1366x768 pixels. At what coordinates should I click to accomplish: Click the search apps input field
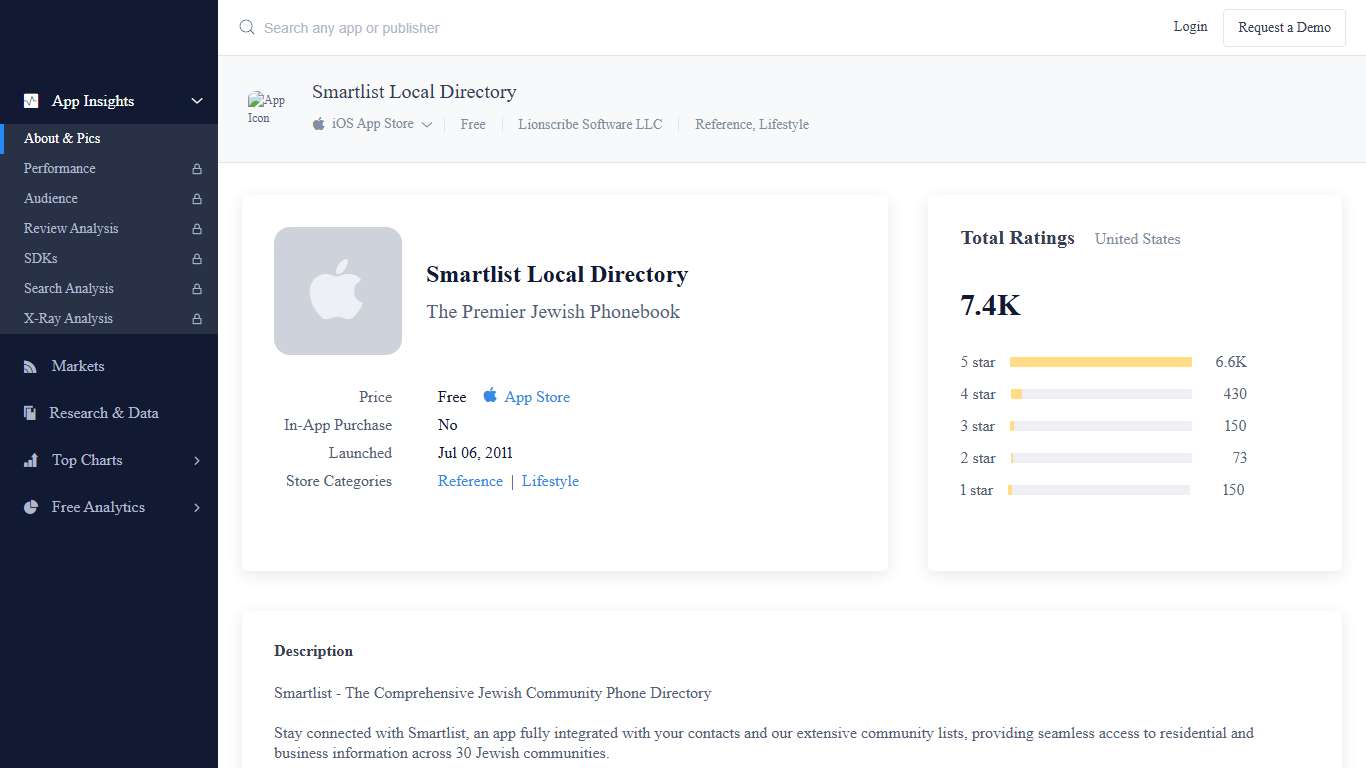point(350,27)
